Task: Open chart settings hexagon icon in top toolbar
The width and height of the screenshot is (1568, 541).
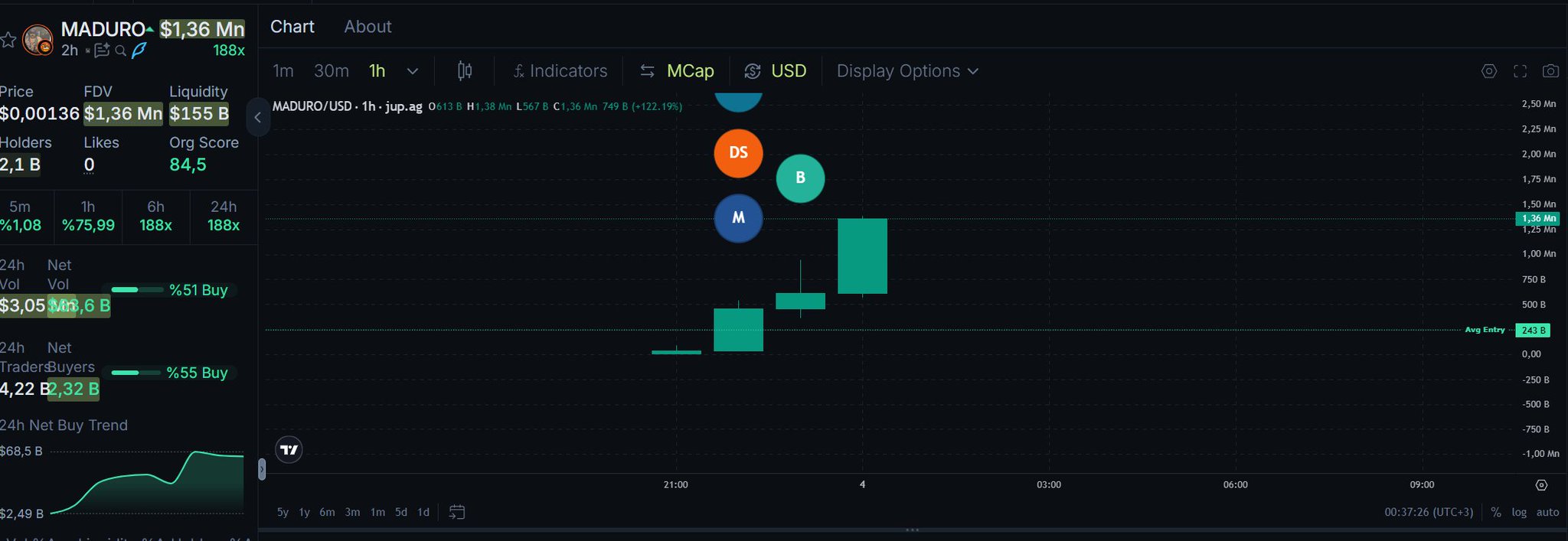Action: (1488, 71)
